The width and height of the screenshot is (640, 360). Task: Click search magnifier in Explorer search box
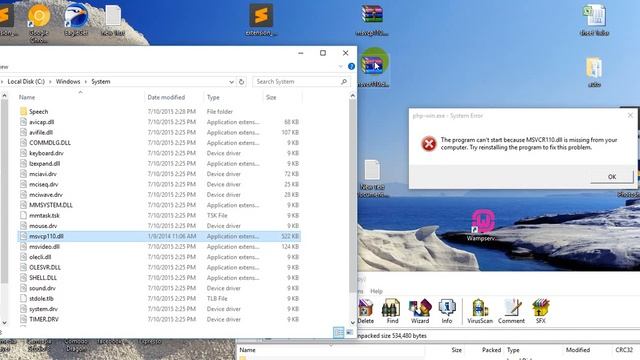[344, 82]
